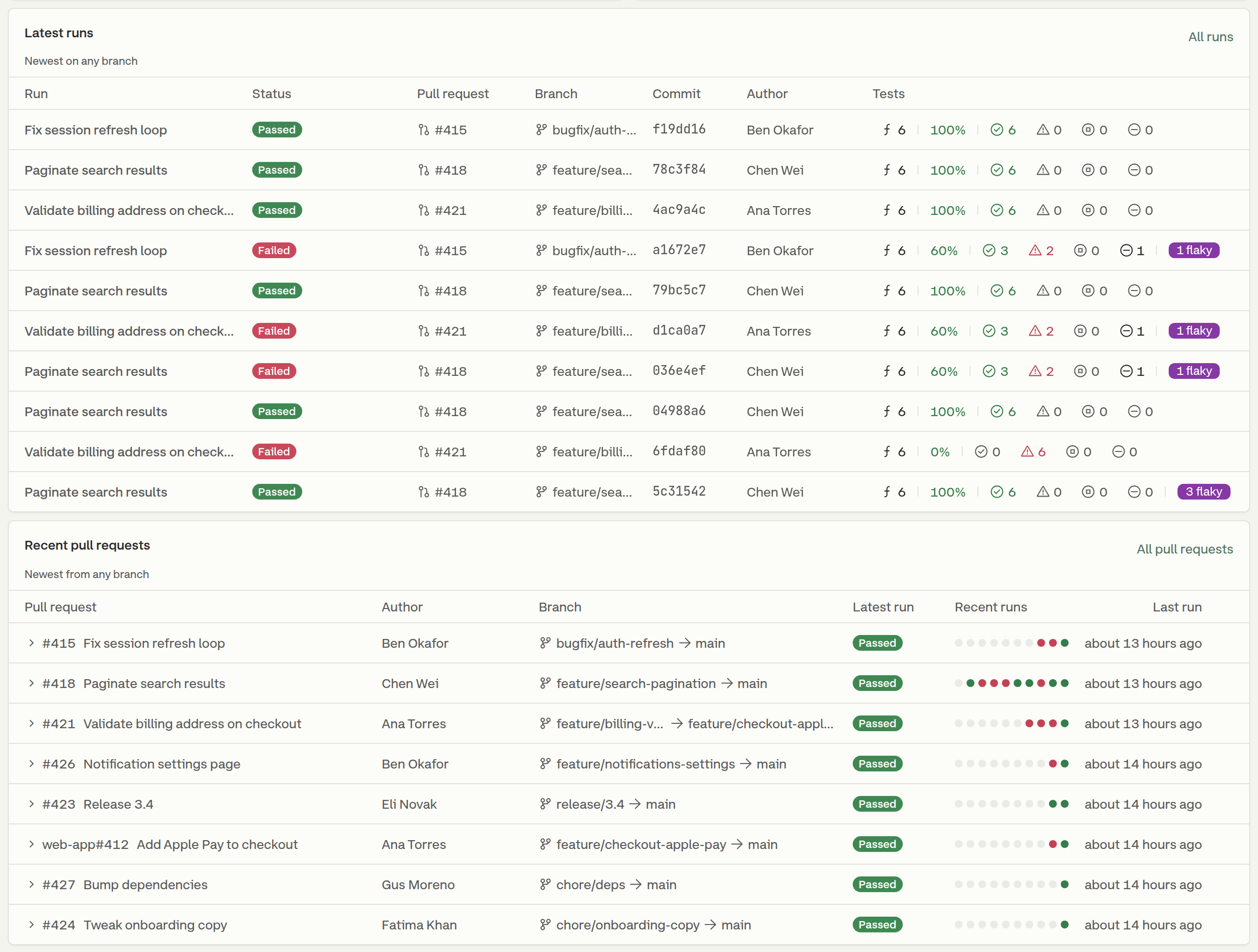Click Last run column header
Image resolution: width=1258 pixels, height=952 pixels.
pyautogui.click(x=1177, y=607)
